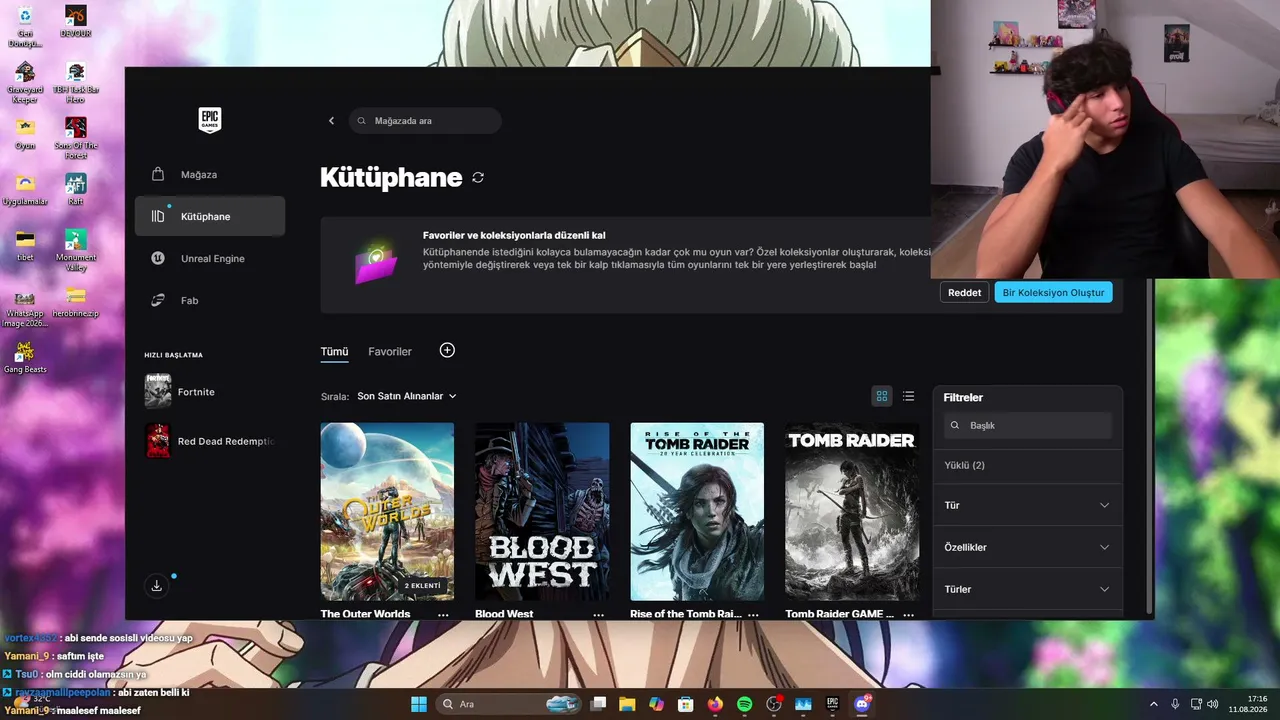Open more options for Tomb Raider GAME

pyautogui.click(x=908, y=614)
